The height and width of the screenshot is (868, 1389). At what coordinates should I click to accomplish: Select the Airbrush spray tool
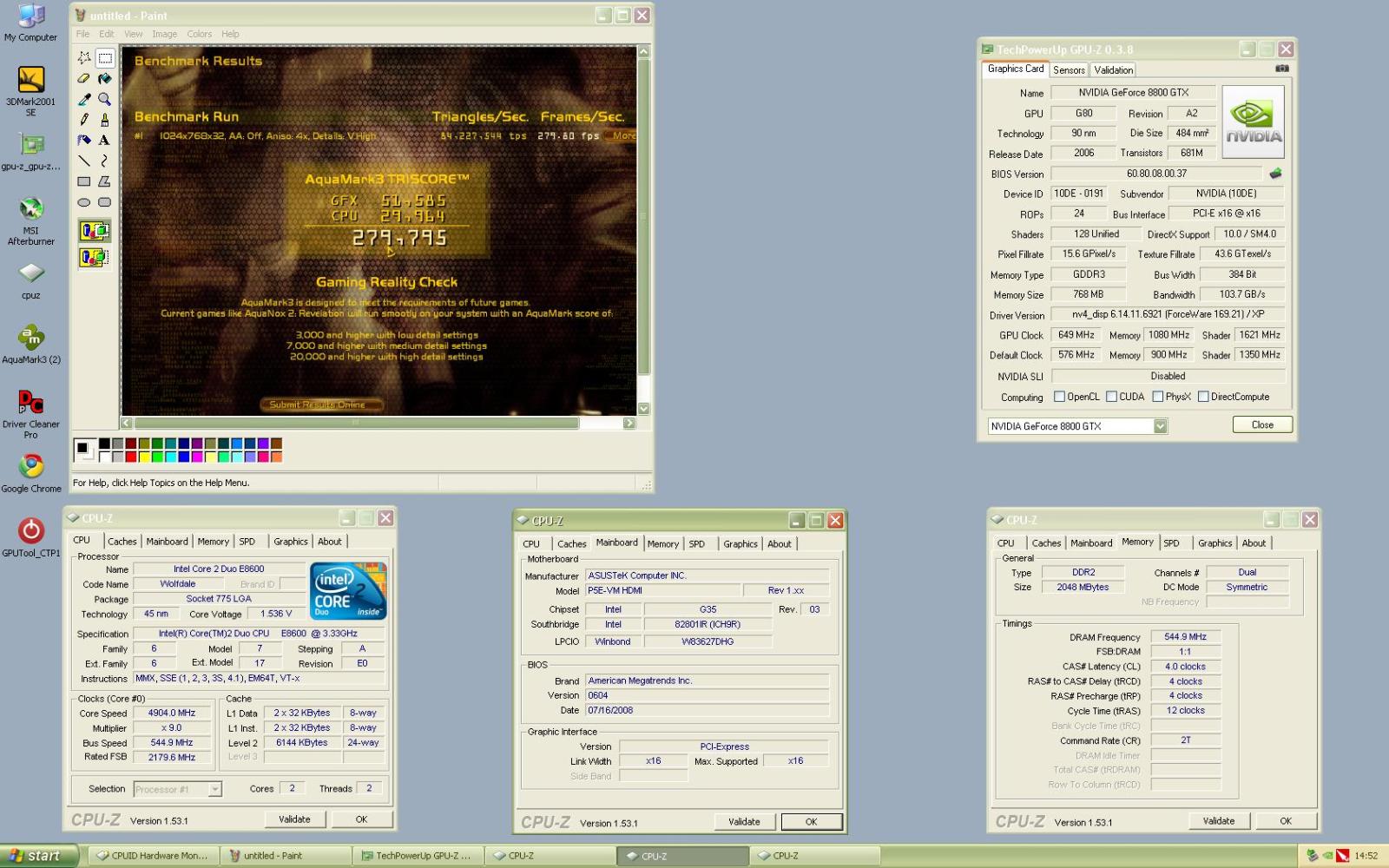click(x=84, y=141)
